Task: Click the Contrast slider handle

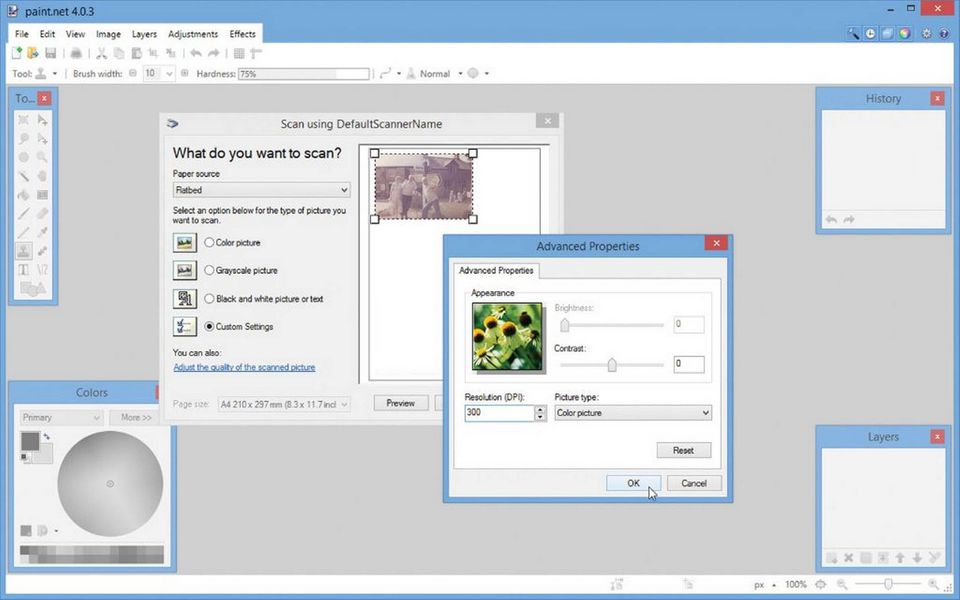Action: tap(612, 365)
